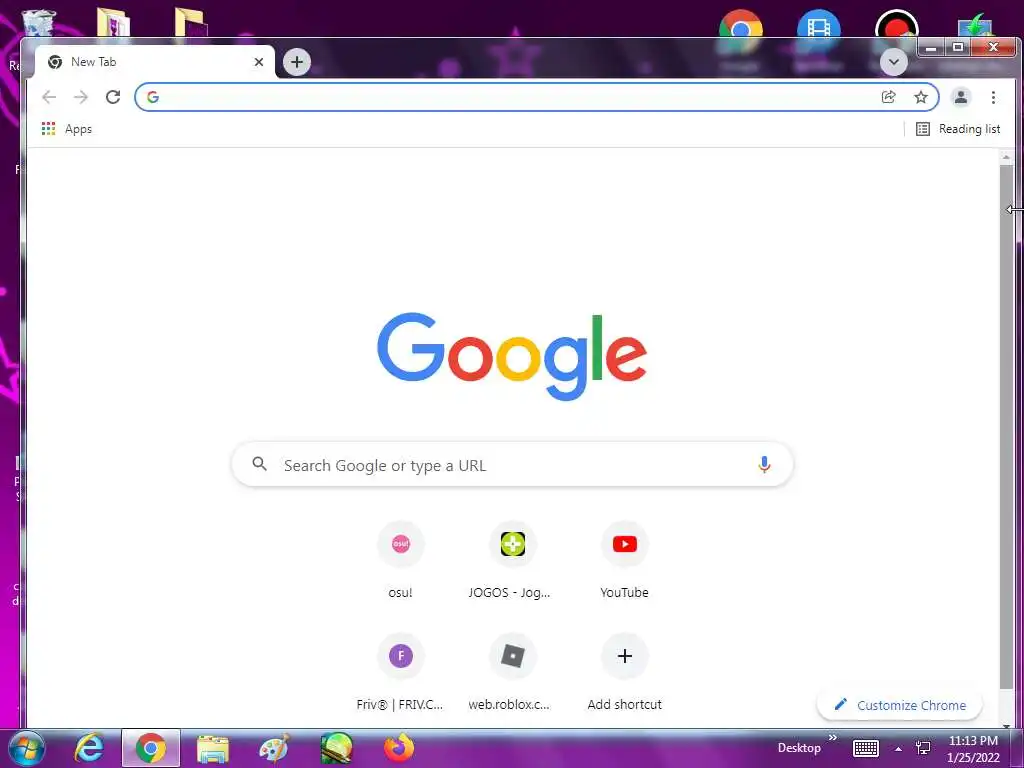Expand the Desktop toolbar chevron
Screen dimensions: 1024x768
click(x=833, y=738)
